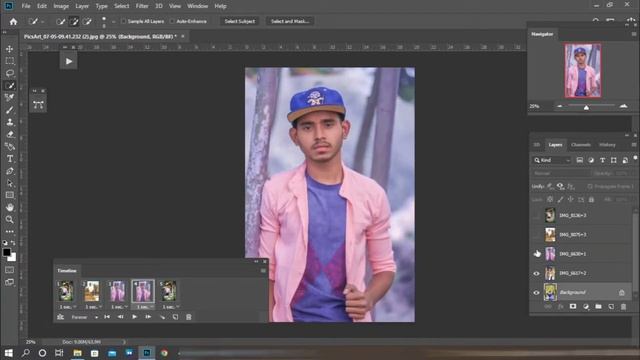
Task: Choose New Selection brush mode
Action: click(x=60, y=22)
